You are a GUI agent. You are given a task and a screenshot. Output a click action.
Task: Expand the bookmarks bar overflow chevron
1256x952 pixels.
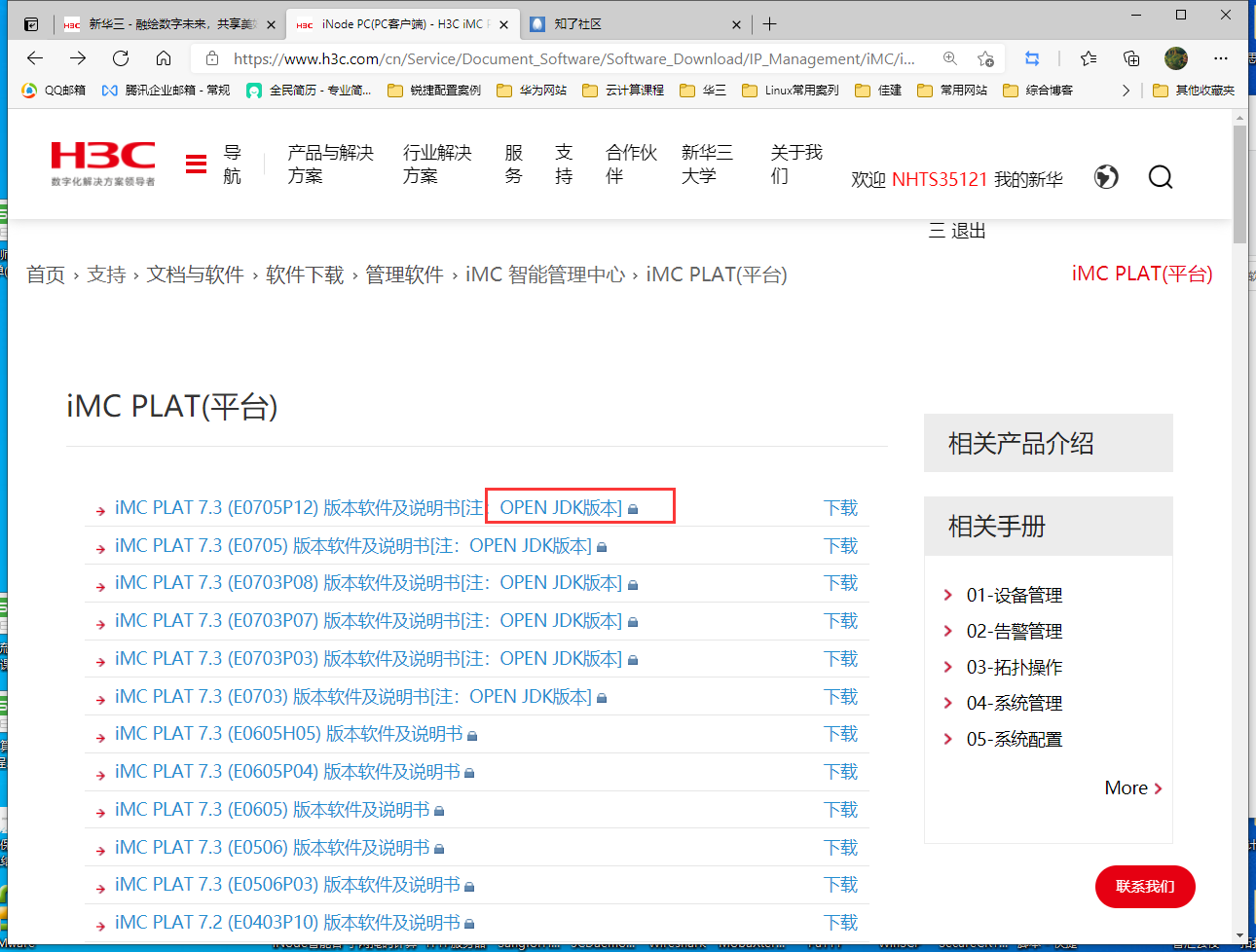(x=1126, y=91)
